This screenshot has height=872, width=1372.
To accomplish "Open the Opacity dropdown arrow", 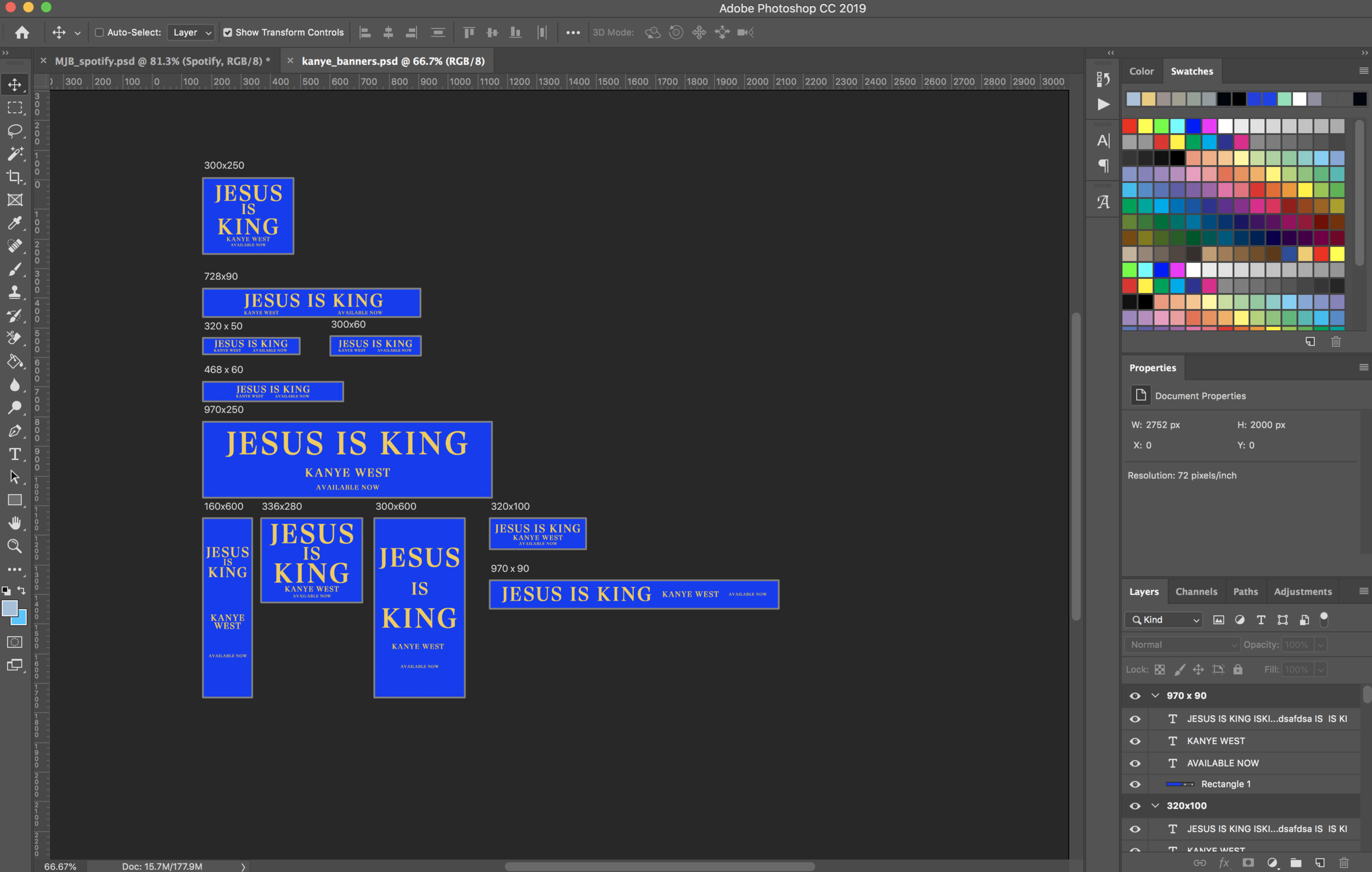I will pos(1321,645).
